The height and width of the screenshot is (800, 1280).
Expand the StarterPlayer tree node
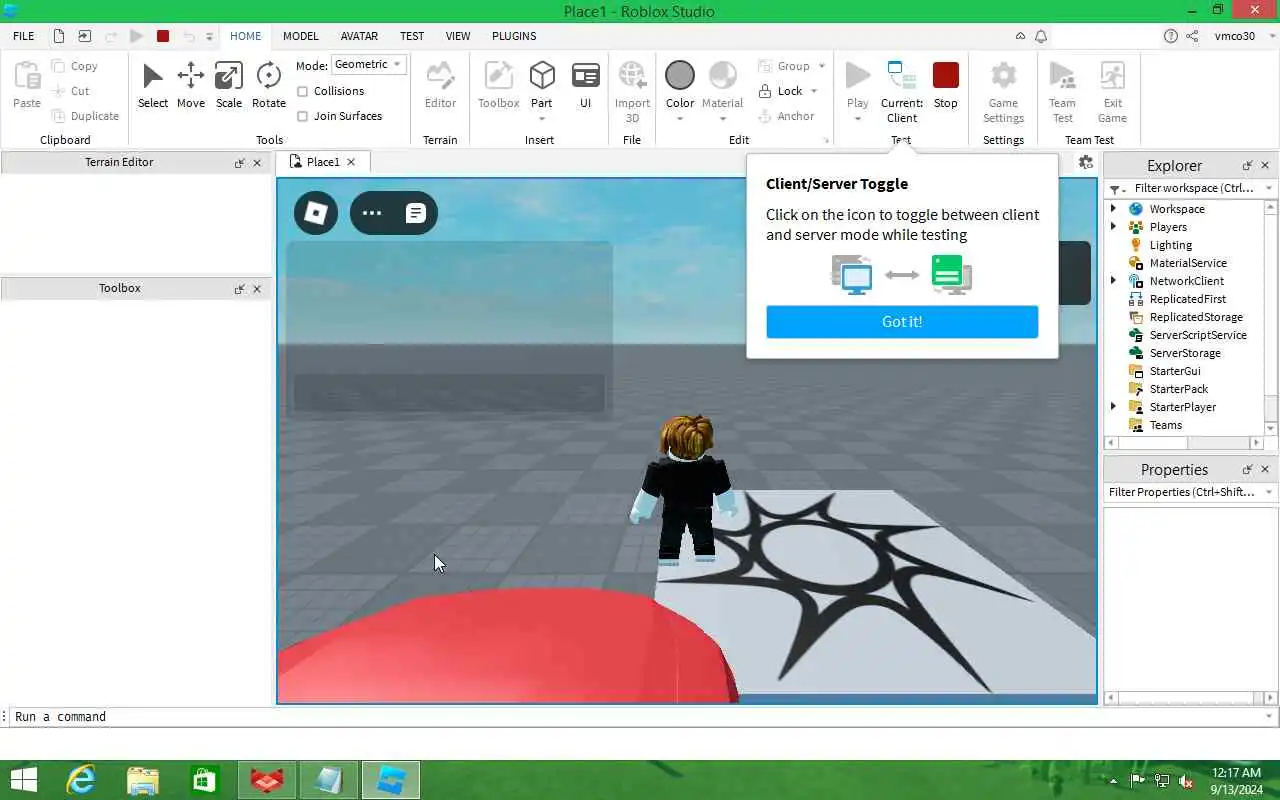pyautogui.click(x=1113, y=407)
